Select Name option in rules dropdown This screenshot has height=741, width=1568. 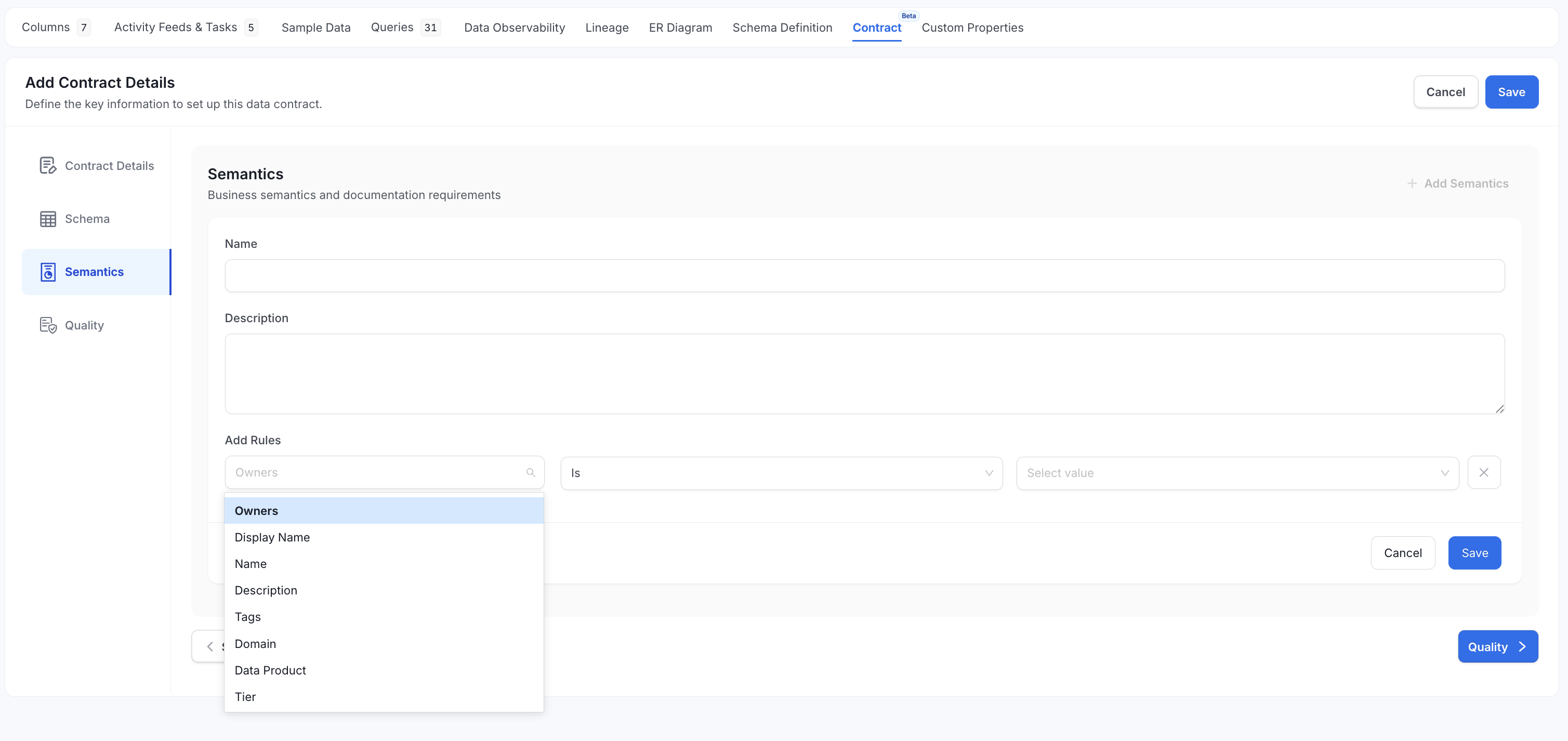[x=384, y=564]
